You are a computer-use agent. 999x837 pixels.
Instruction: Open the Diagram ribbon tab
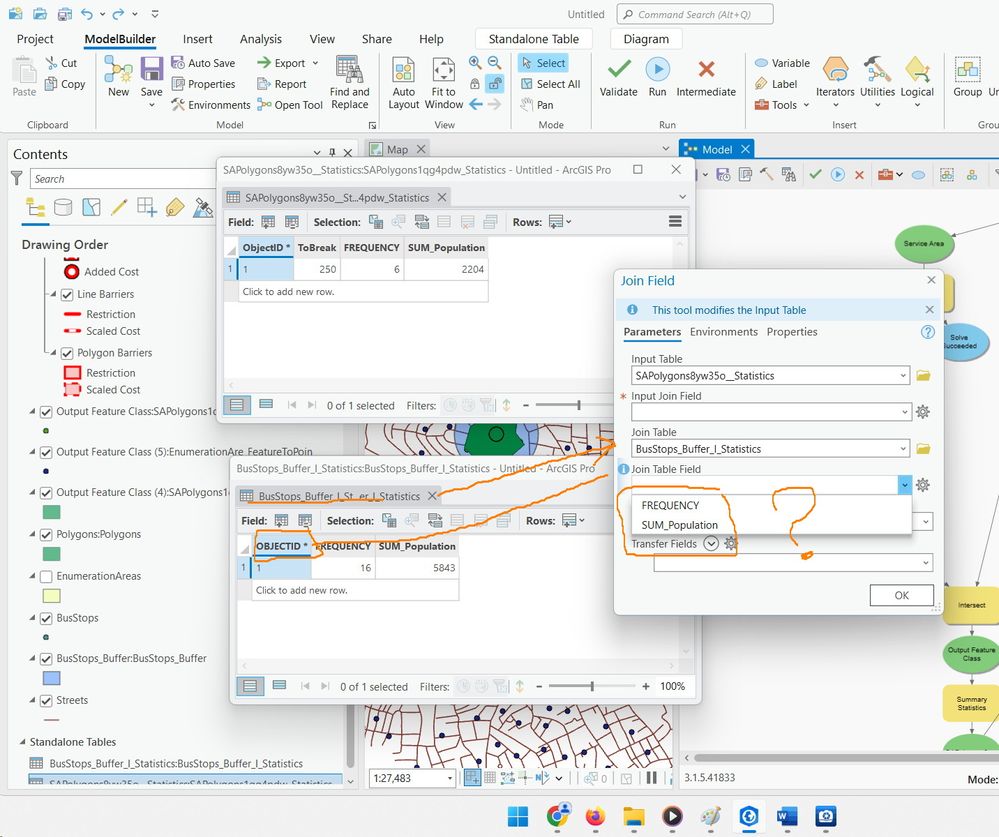click(646, 39)
